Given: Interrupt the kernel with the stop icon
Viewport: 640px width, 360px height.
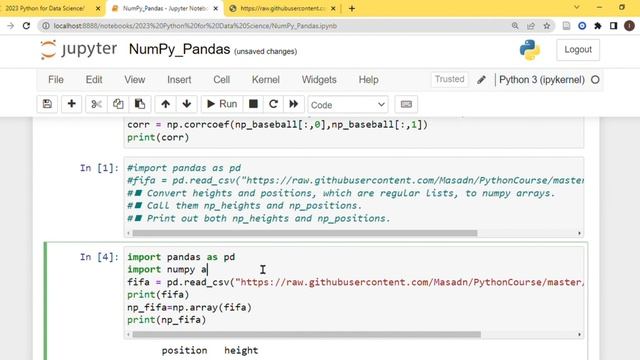Looking at the screenshot, I should (253, 104).
